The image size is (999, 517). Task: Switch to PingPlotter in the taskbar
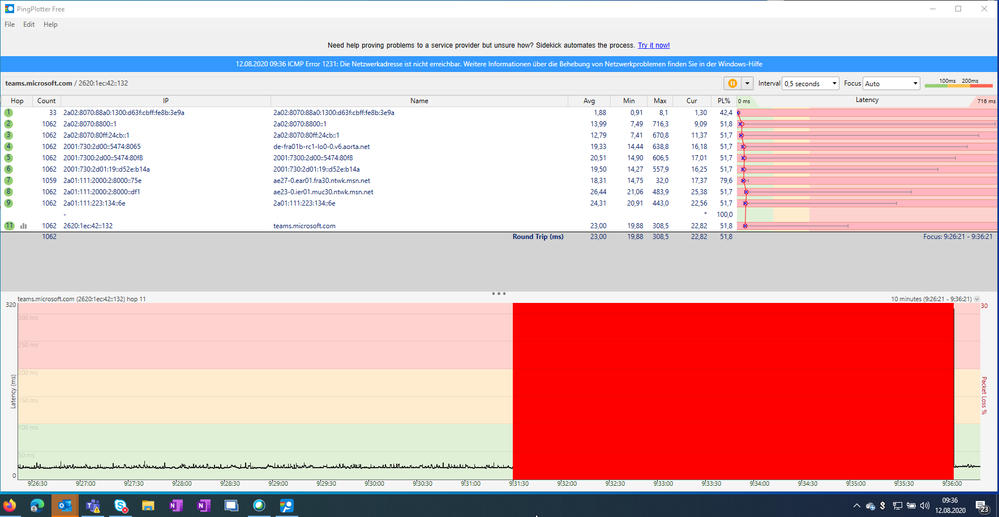pyautogui.click(x=287, y=506)
